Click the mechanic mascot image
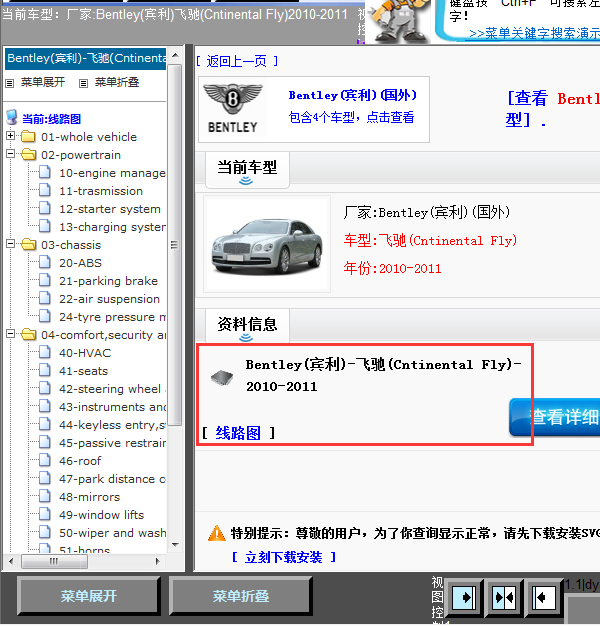 click(x=398, y=21)
